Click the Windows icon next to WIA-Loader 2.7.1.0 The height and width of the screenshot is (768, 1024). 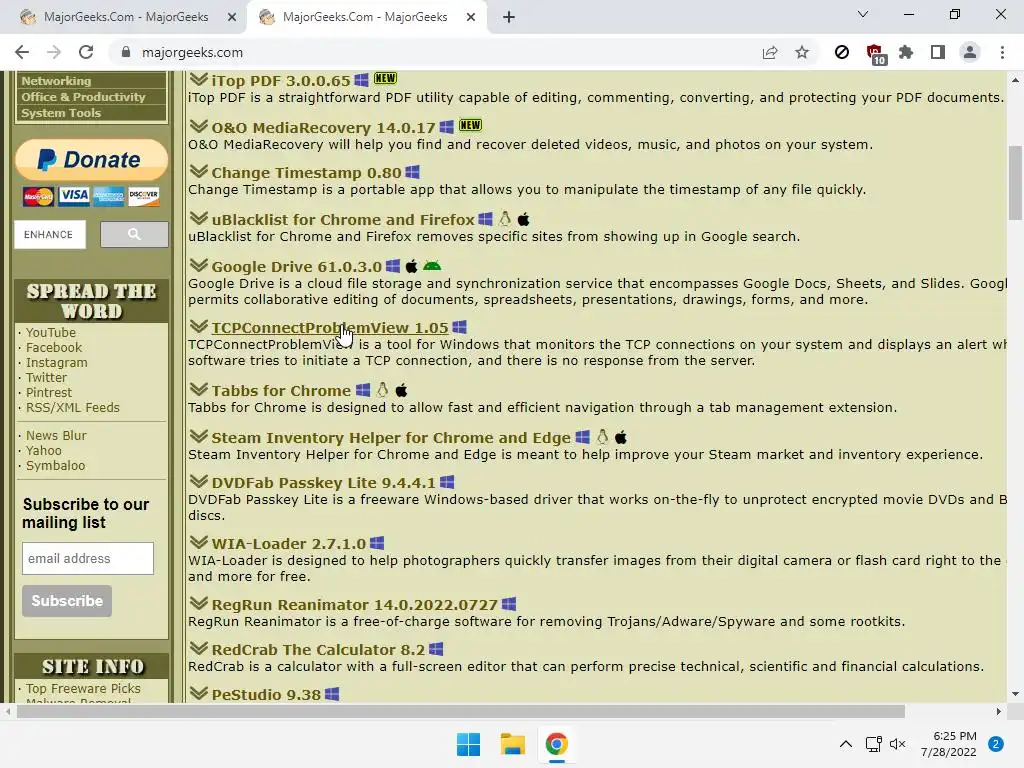coord(377,543)
